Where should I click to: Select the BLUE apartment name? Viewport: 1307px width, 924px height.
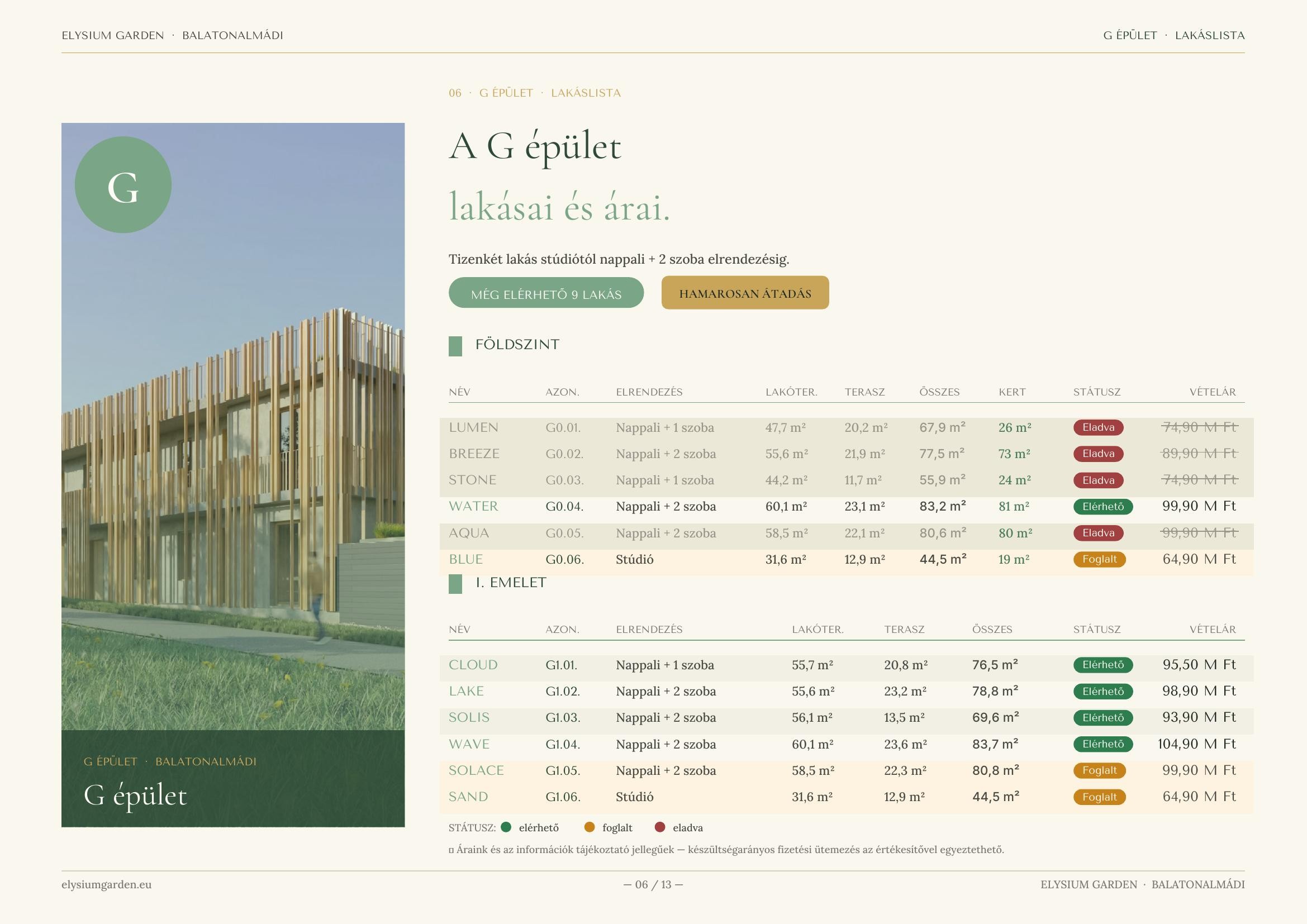(x=465, y=559)
